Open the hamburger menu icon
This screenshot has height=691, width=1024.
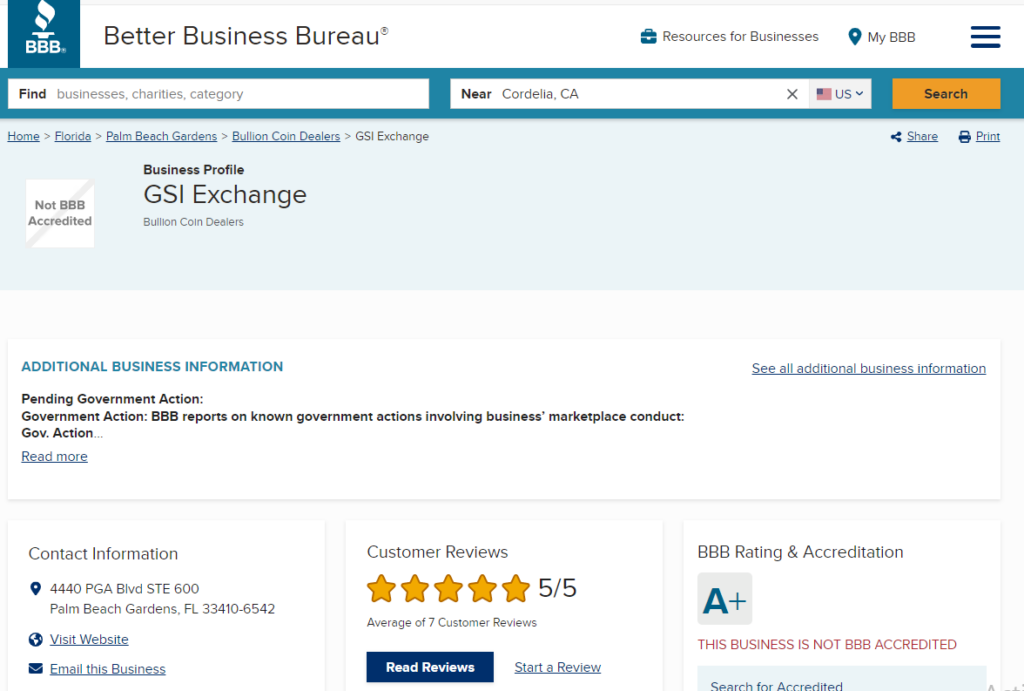[x=985, y=37]
